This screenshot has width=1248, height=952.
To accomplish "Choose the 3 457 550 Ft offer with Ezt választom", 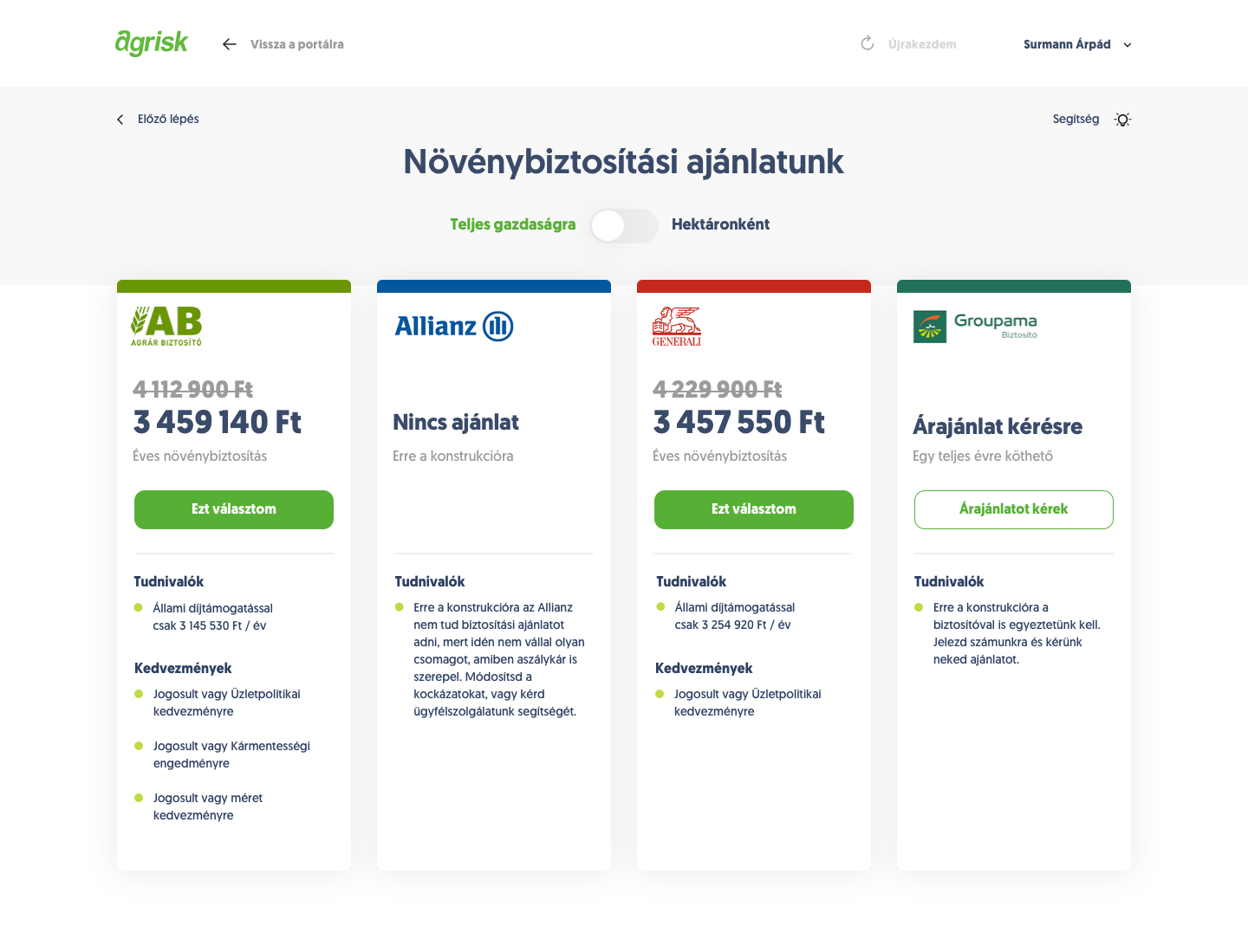I will [754, 509].
